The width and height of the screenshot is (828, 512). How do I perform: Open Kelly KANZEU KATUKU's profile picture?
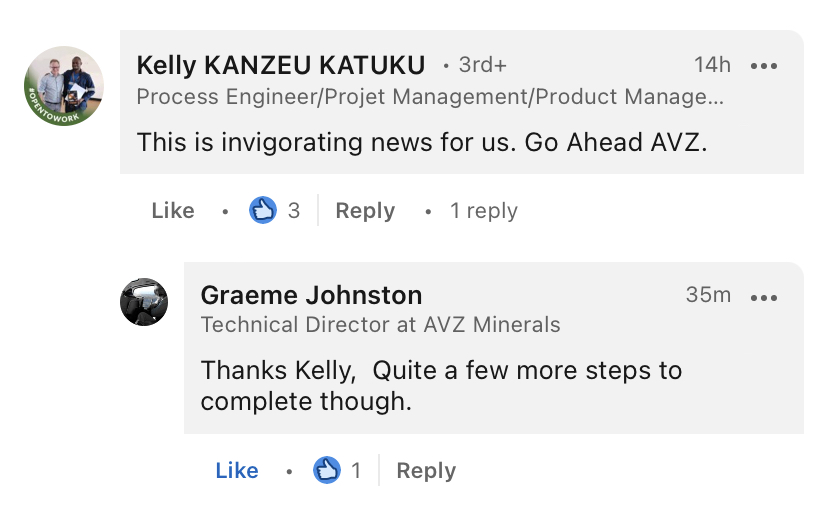[x=64, y=86]
